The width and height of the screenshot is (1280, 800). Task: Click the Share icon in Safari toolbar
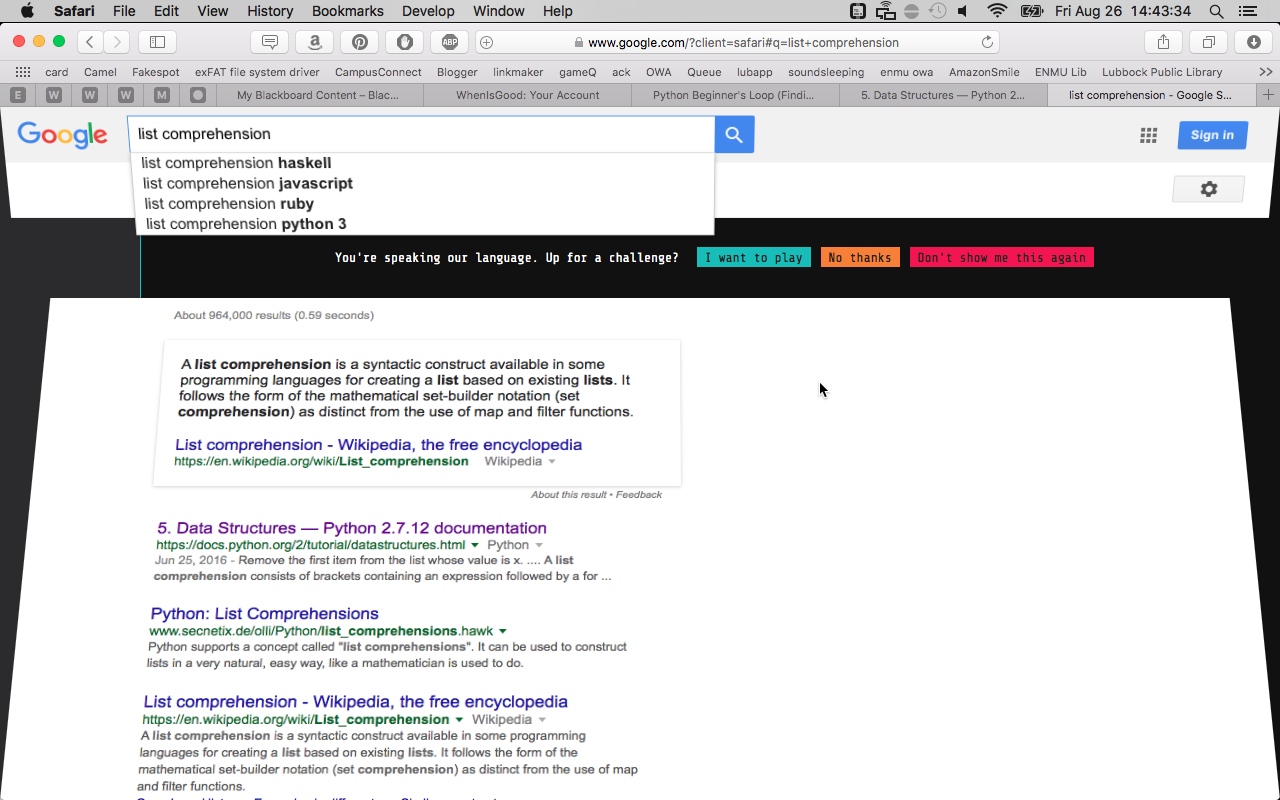point(1163,42)
